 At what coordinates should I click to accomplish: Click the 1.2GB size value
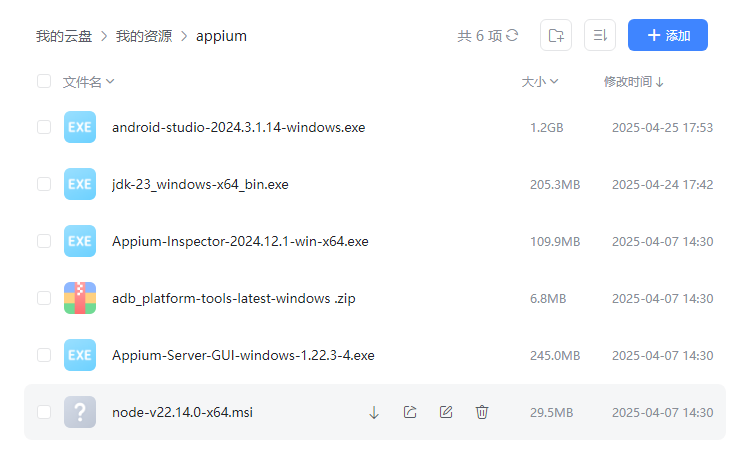point(546,128)
